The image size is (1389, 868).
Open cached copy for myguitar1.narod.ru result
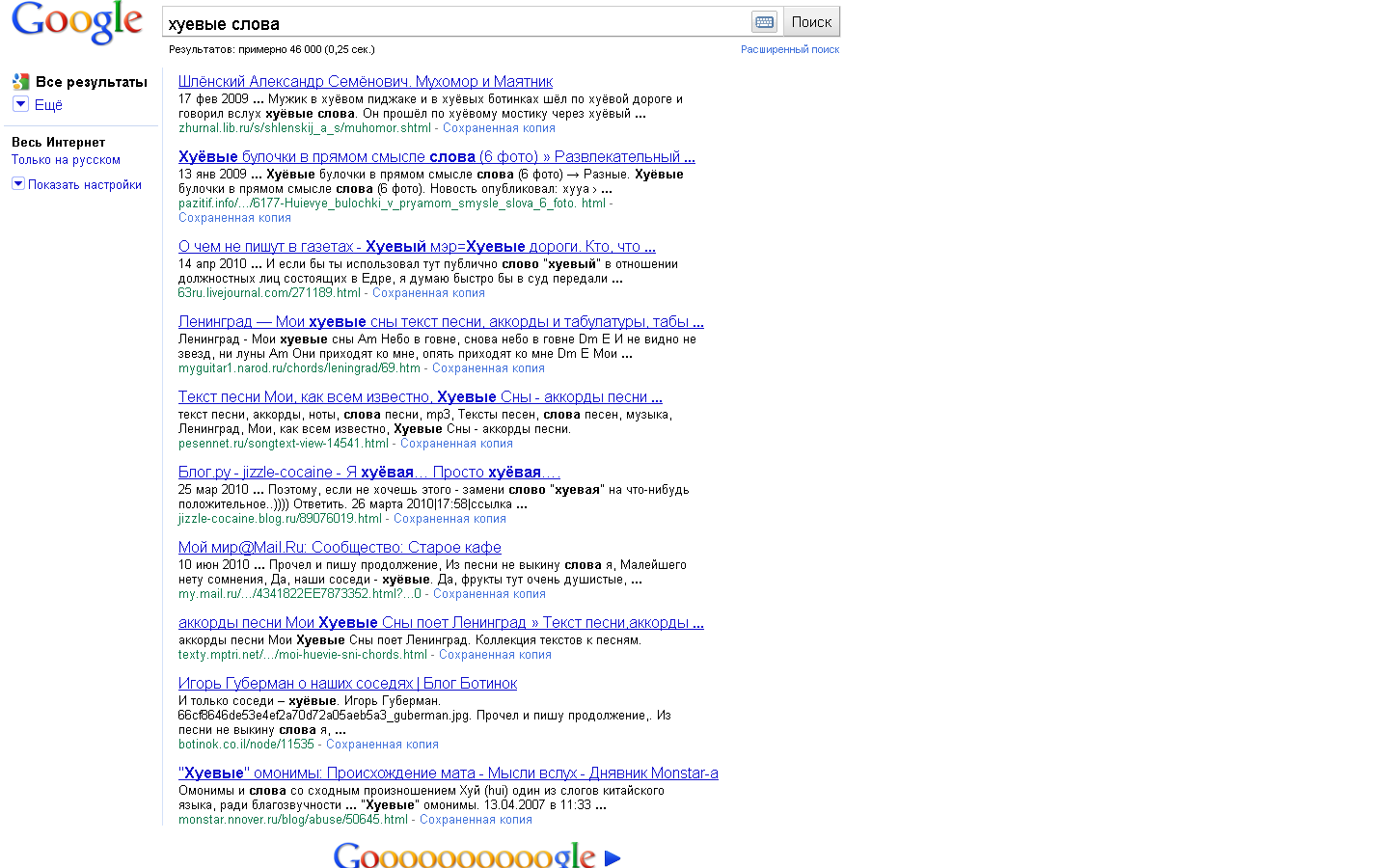[488, 368]
